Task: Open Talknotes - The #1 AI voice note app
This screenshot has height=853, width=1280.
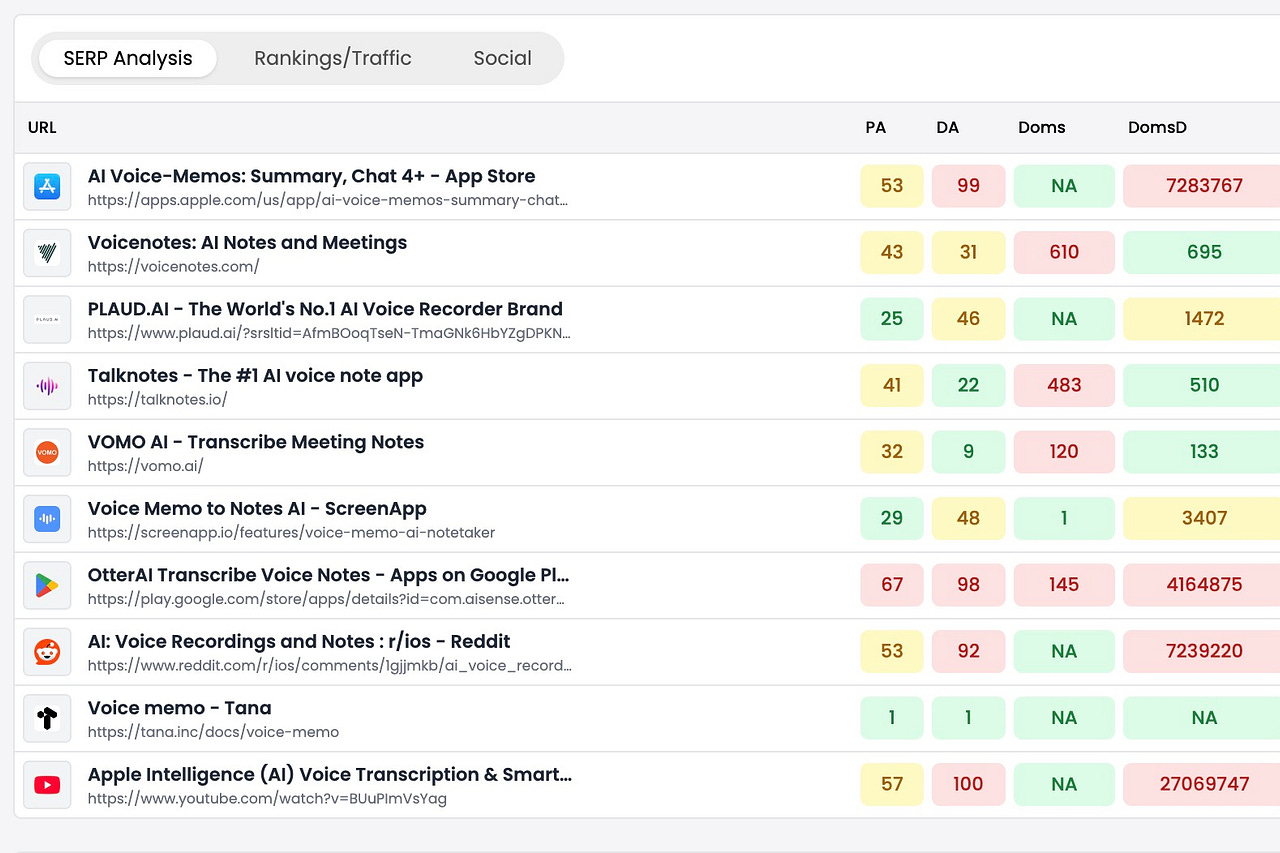Action: point(255,375)
